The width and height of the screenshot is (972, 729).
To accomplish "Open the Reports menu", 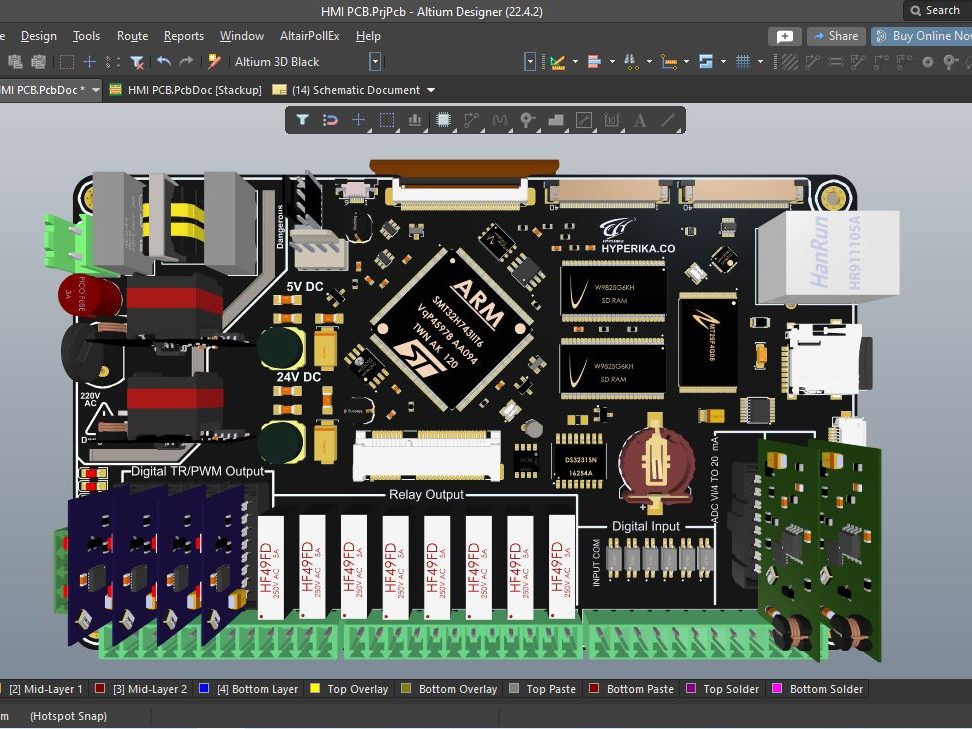I will [183, 36].
